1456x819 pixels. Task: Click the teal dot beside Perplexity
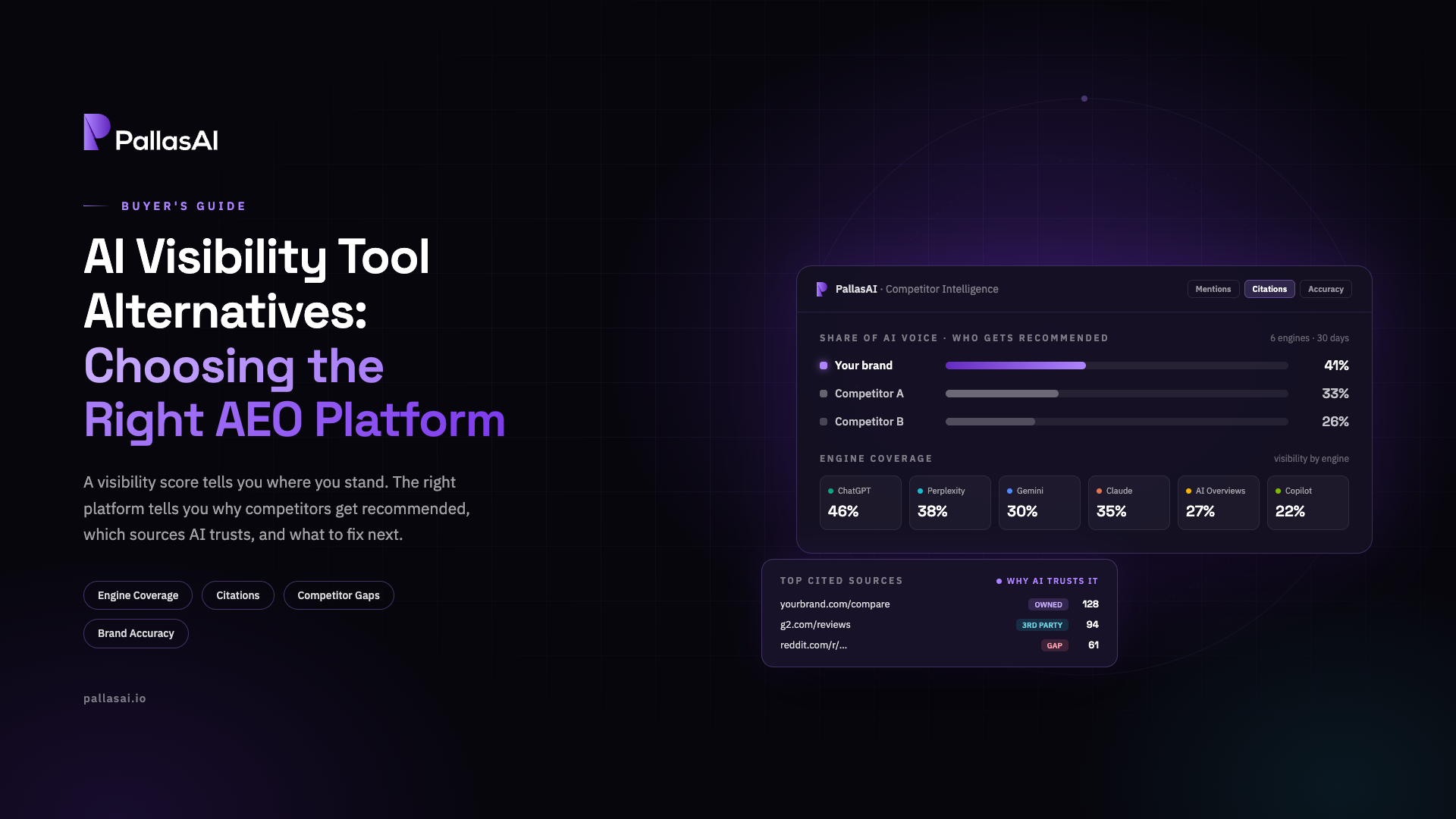[x=921, y=491]
